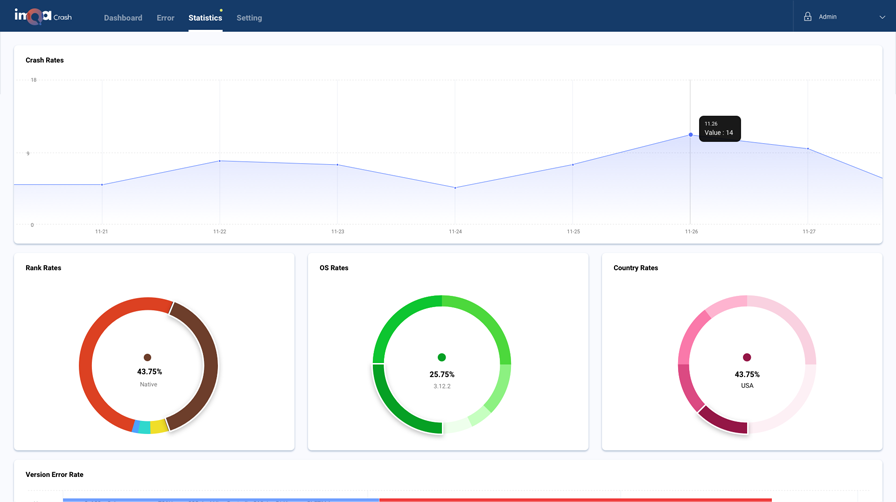Click the dark crimson USA segment in Country Rates
The width and height of the screenshot is (896, 502).
721,421
